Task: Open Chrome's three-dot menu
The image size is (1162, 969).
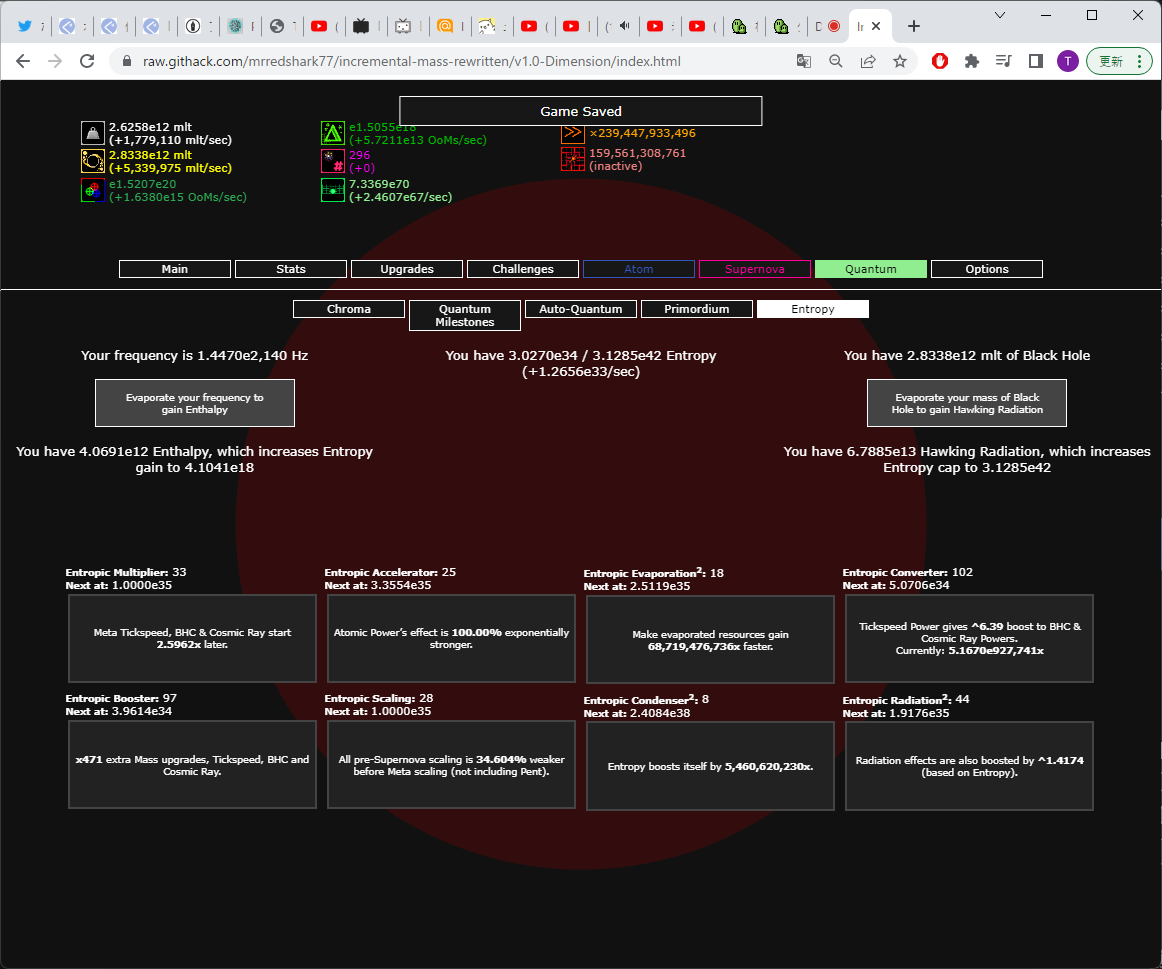Action: pos(1140,61)
